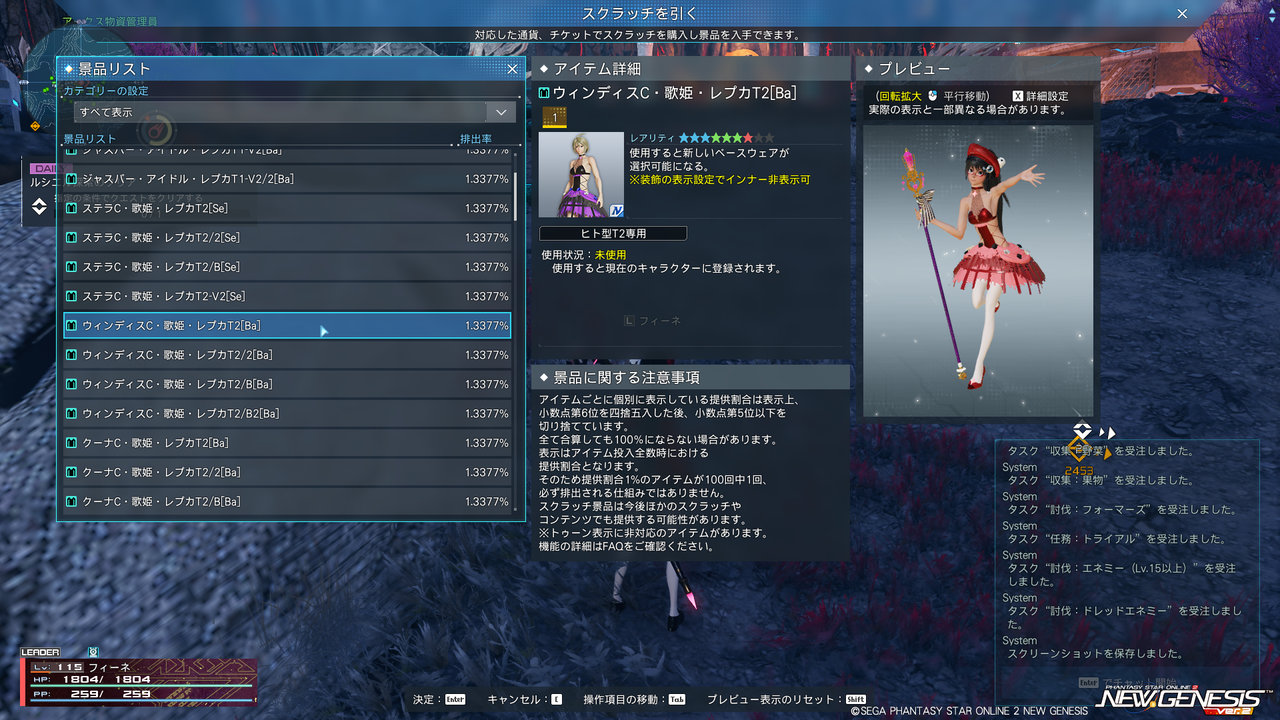
Task: Click the basewear icon of ステラC・歌姫・レプカT2[Se]
Action: click(72, 208)
